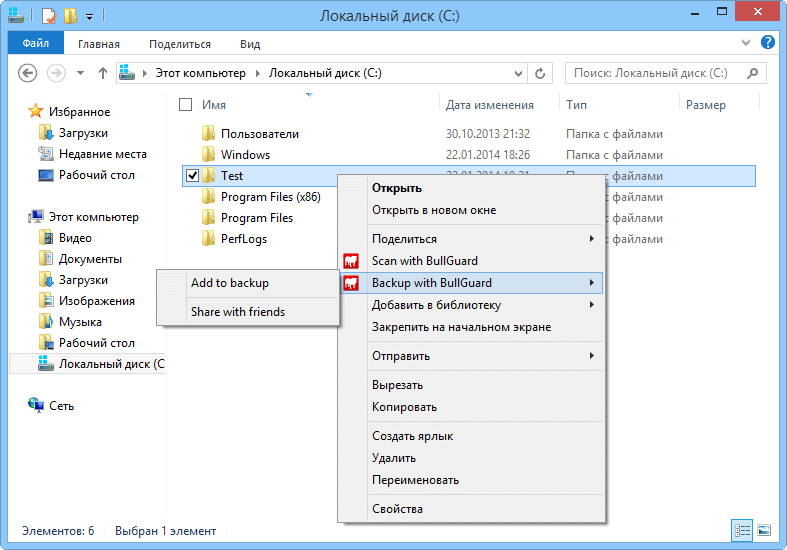Select Add to backup submenu item
Image resolution: width=787 pixels, height=550 pixels.
[248, 283]
